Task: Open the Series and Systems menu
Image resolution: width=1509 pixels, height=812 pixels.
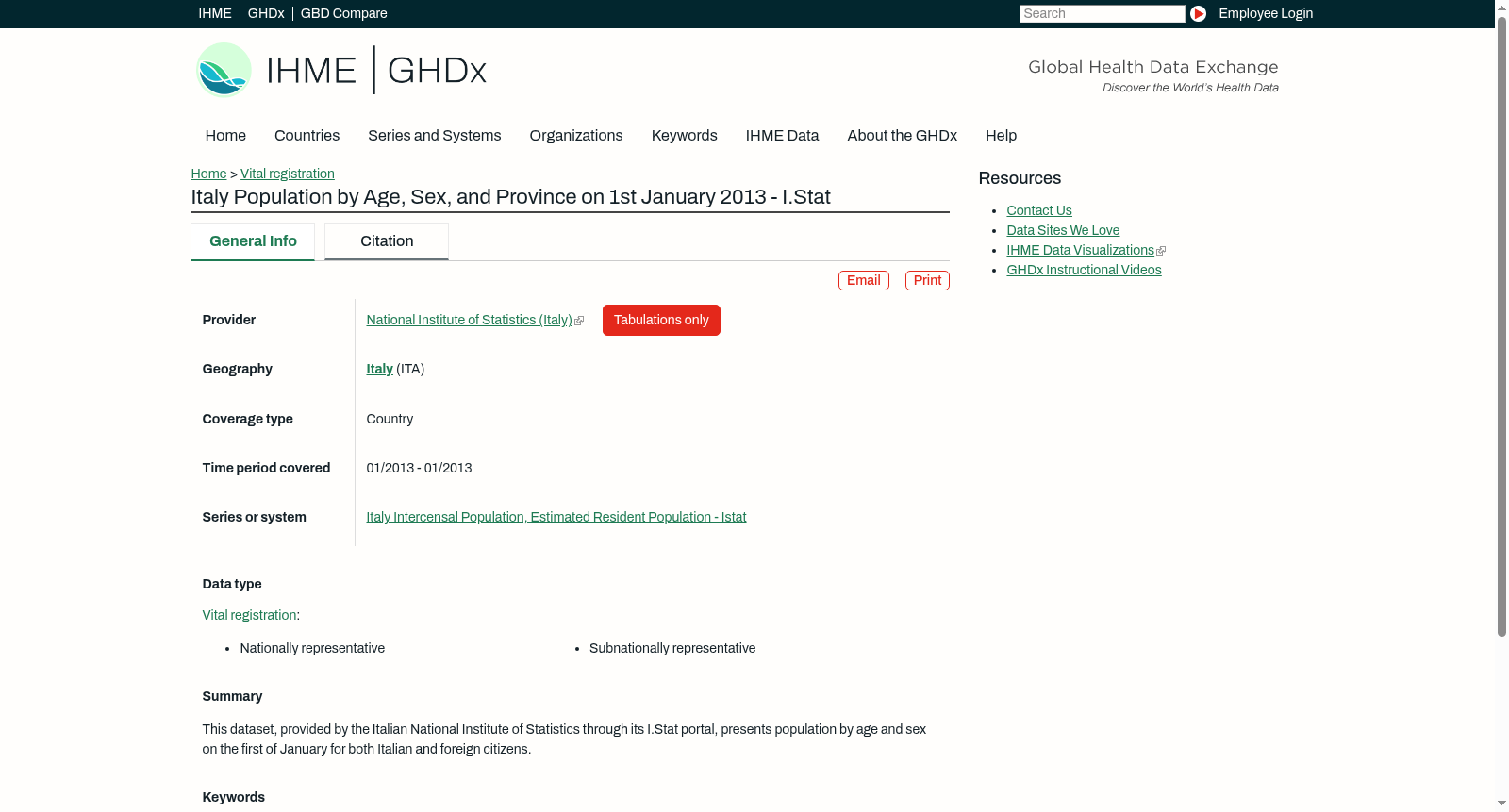Action: coord(434,136)
